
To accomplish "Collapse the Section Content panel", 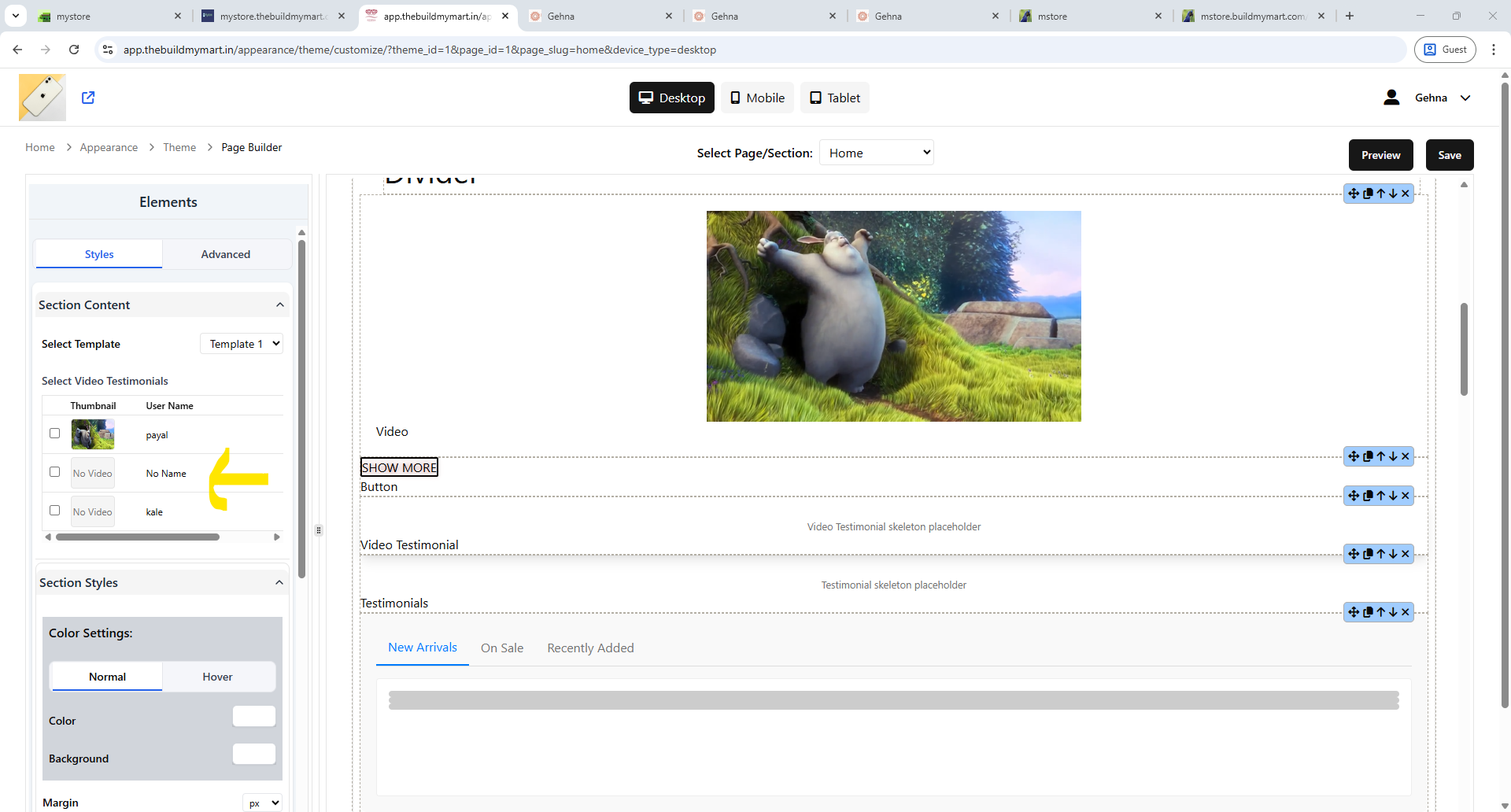I will click(280, 305).
